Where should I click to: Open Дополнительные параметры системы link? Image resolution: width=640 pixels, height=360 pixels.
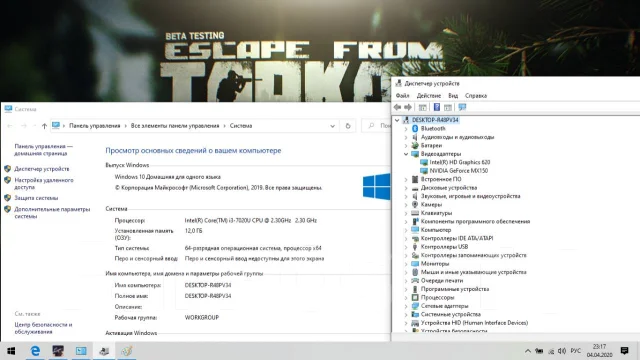pyautogui.click(x=52, y=213)
